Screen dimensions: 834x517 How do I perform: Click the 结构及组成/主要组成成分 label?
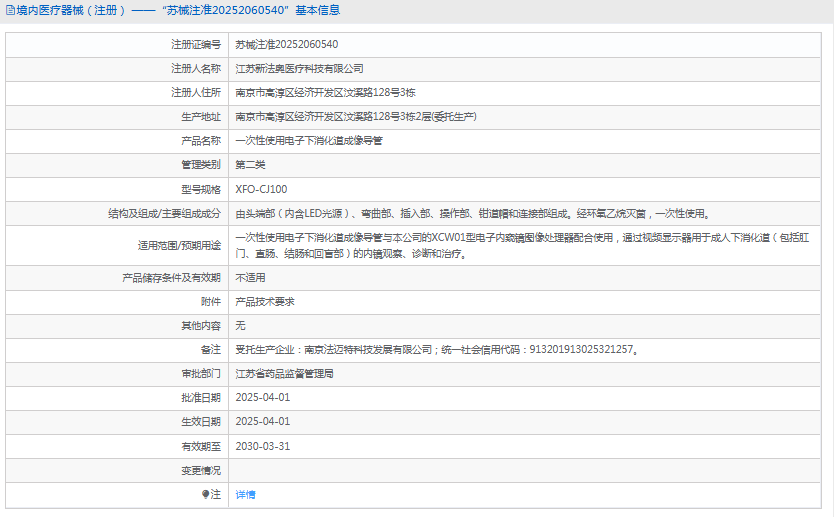click(164, 213)
